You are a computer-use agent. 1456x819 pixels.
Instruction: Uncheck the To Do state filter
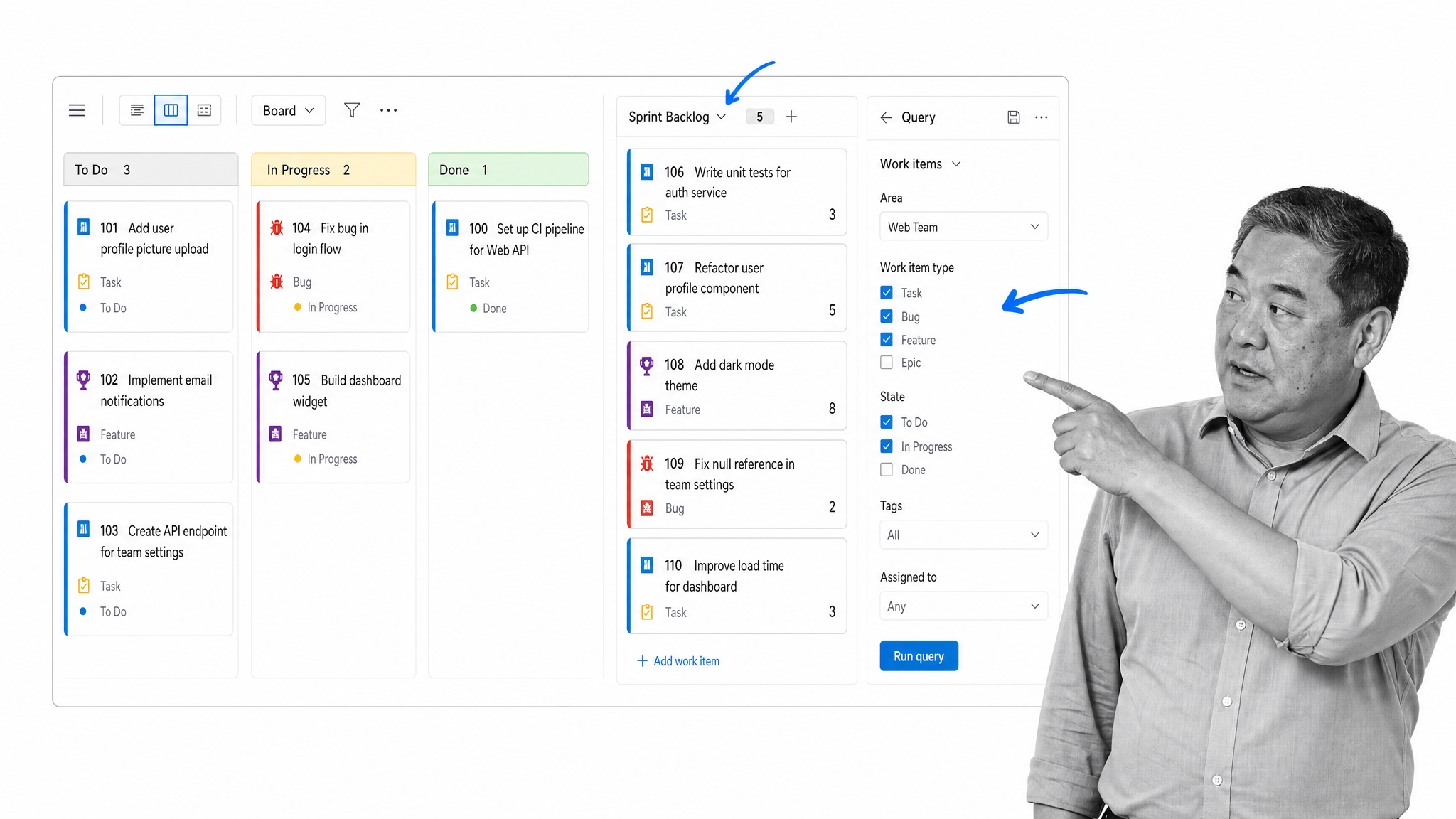pos(887,422)
